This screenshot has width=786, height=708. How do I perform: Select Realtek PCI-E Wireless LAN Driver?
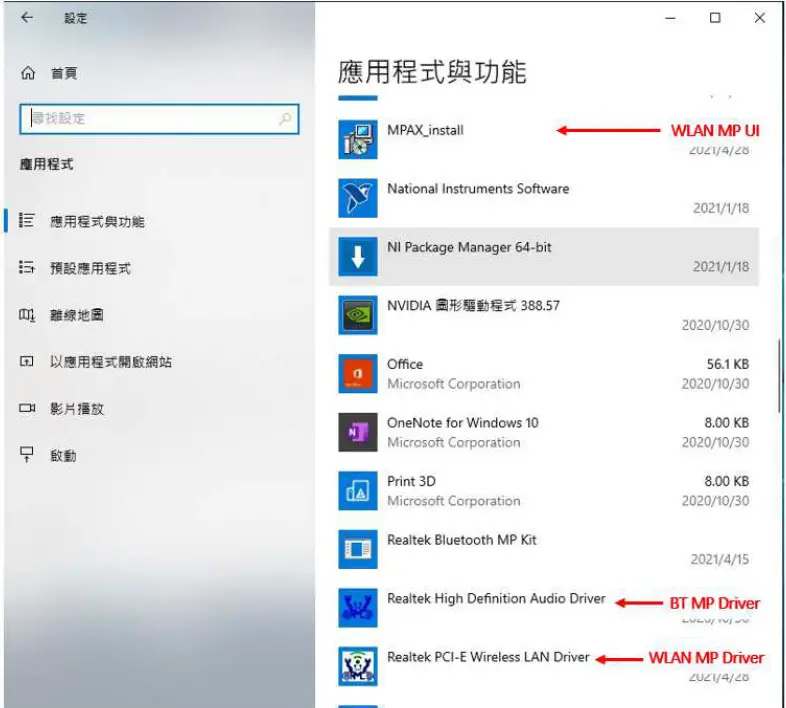click(488, 657)
